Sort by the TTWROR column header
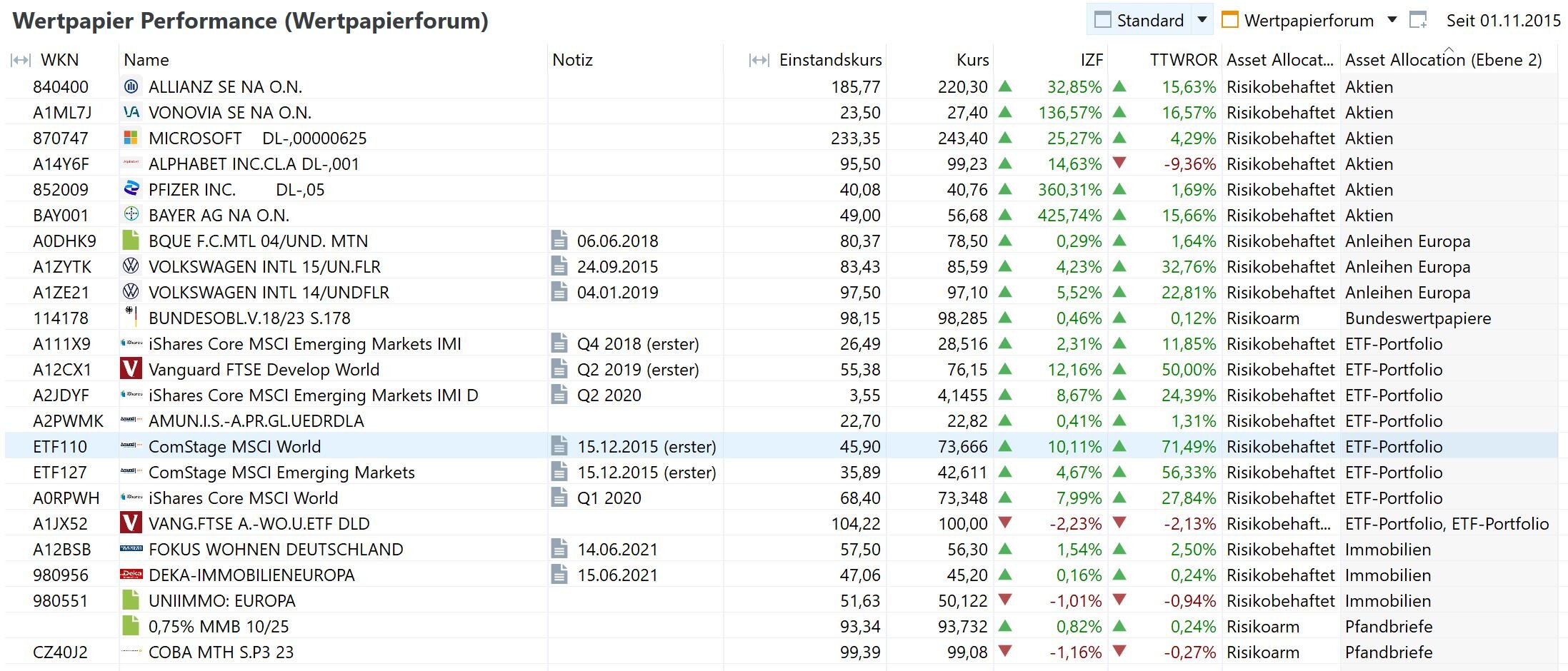 [1183, 60]
